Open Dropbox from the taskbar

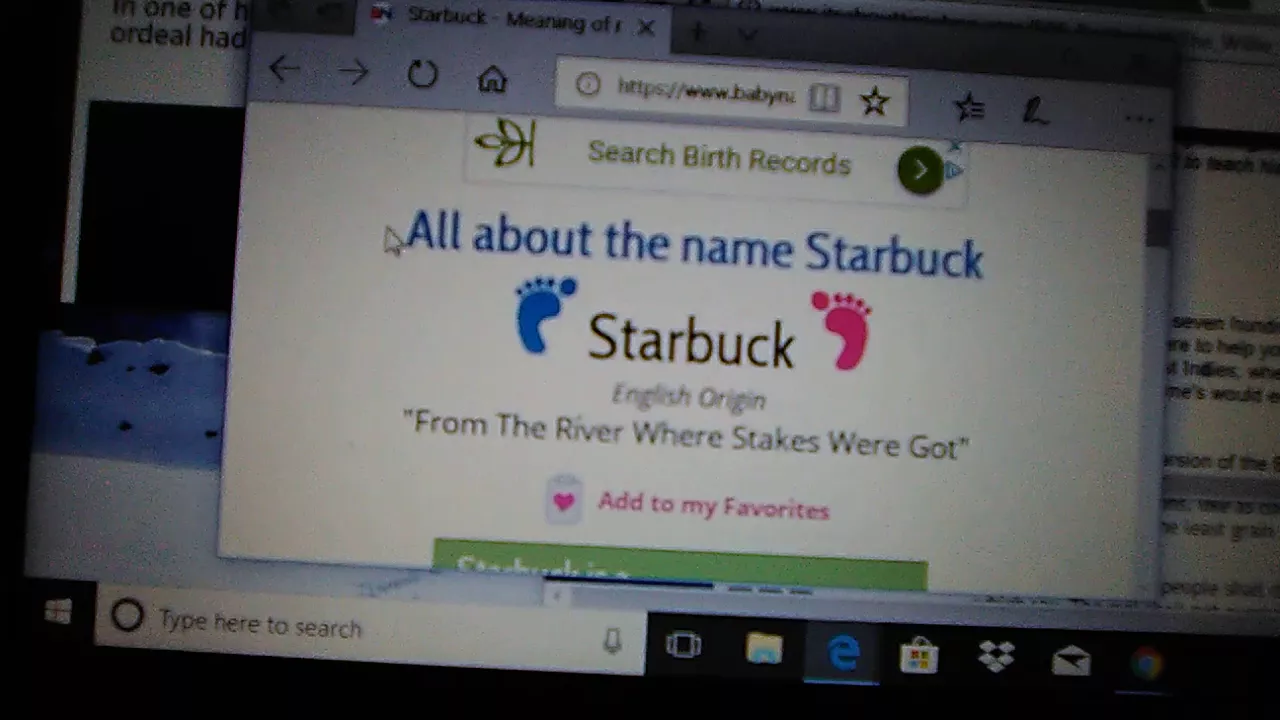(x=995, y=658)
